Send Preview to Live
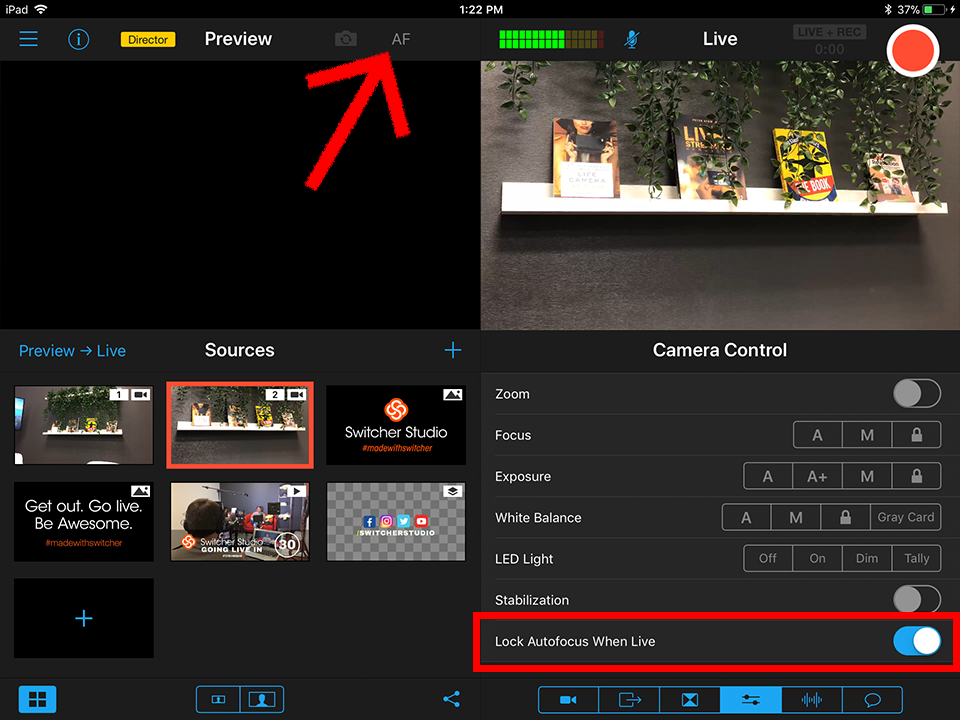960x720 pixels. (x=72, y=351)
